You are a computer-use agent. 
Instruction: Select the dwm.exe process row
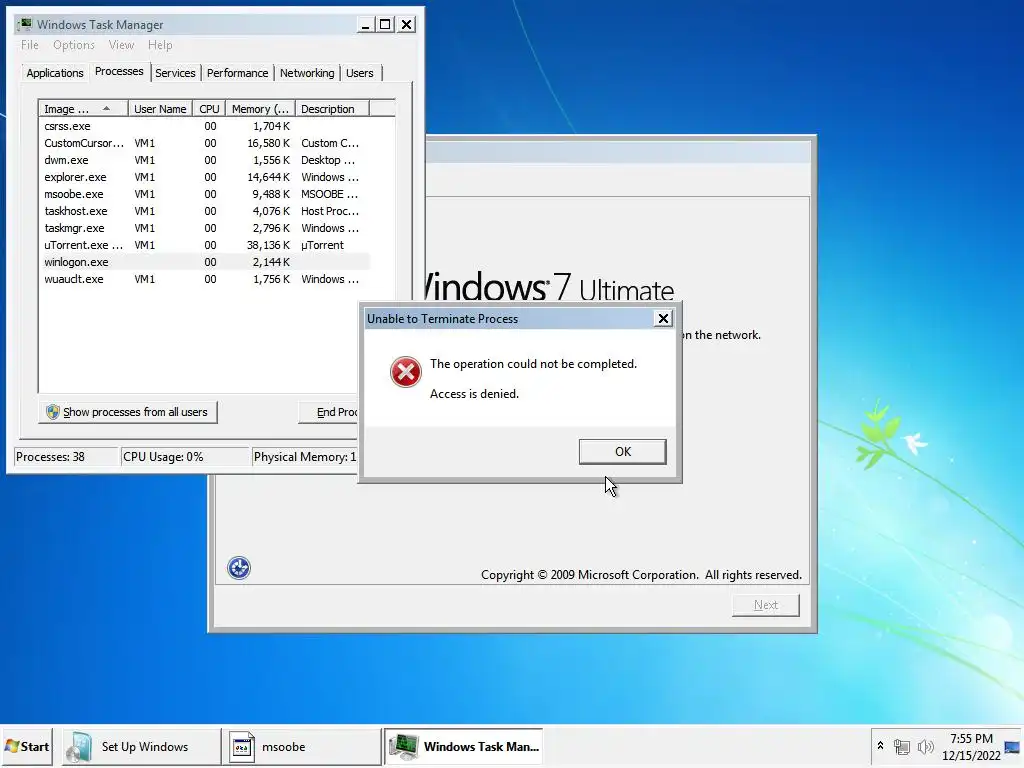click(x=204, y=160)
